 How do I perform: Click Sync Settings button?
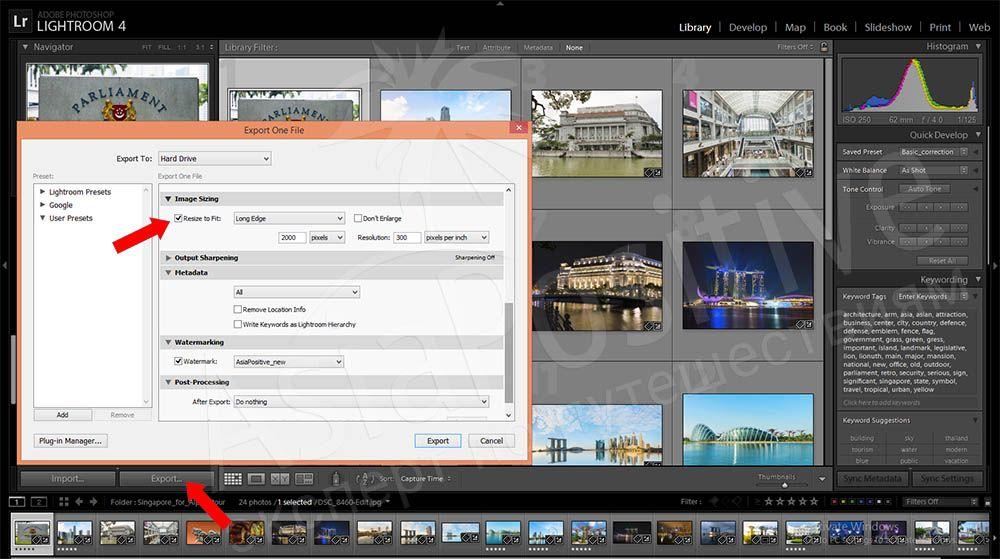[x=946, y=478]
